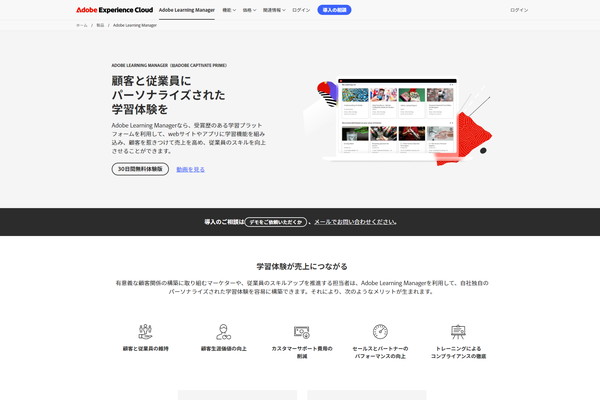Expand the 関連情報 dropdown menu
The width and height of the screenshot is (600, 400).
point(274,10)
